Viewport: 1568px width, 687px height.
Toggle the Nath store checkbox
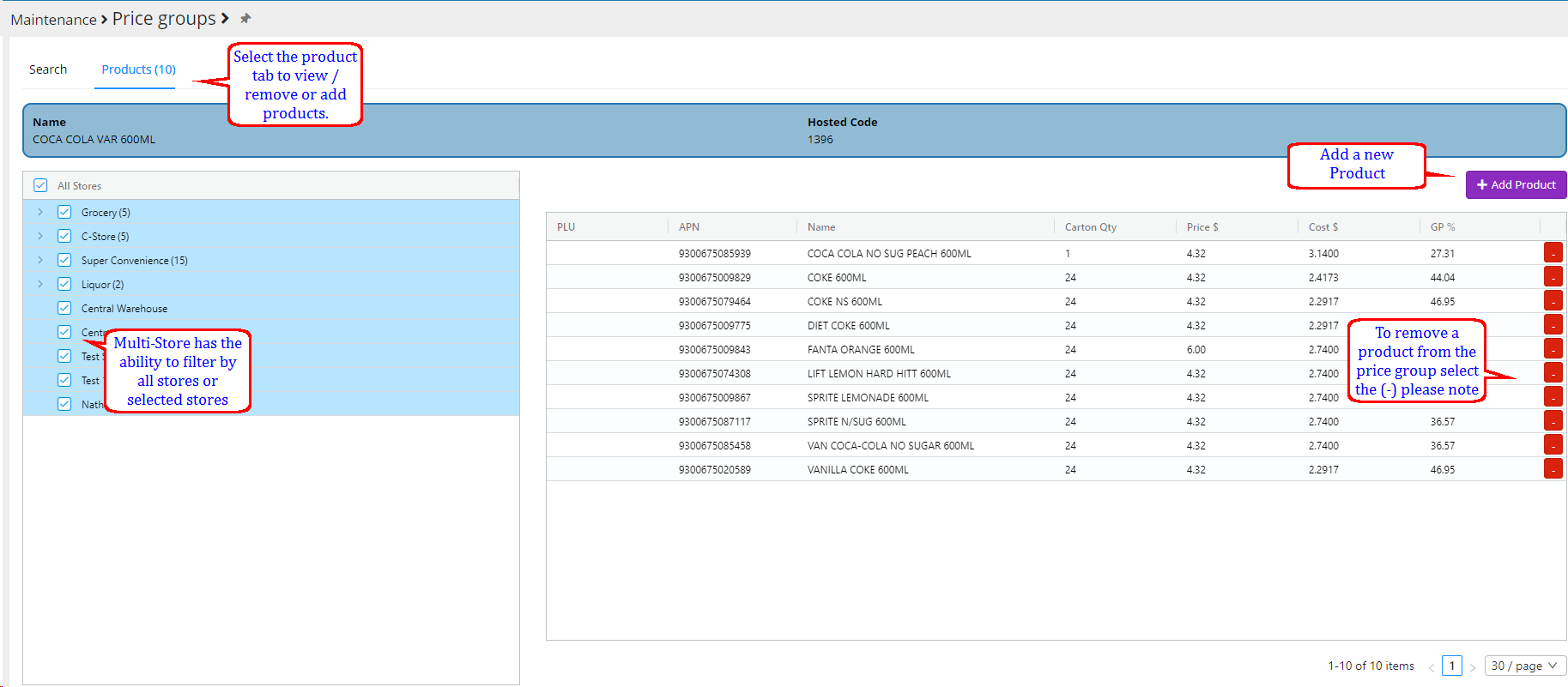pos(64,404)
